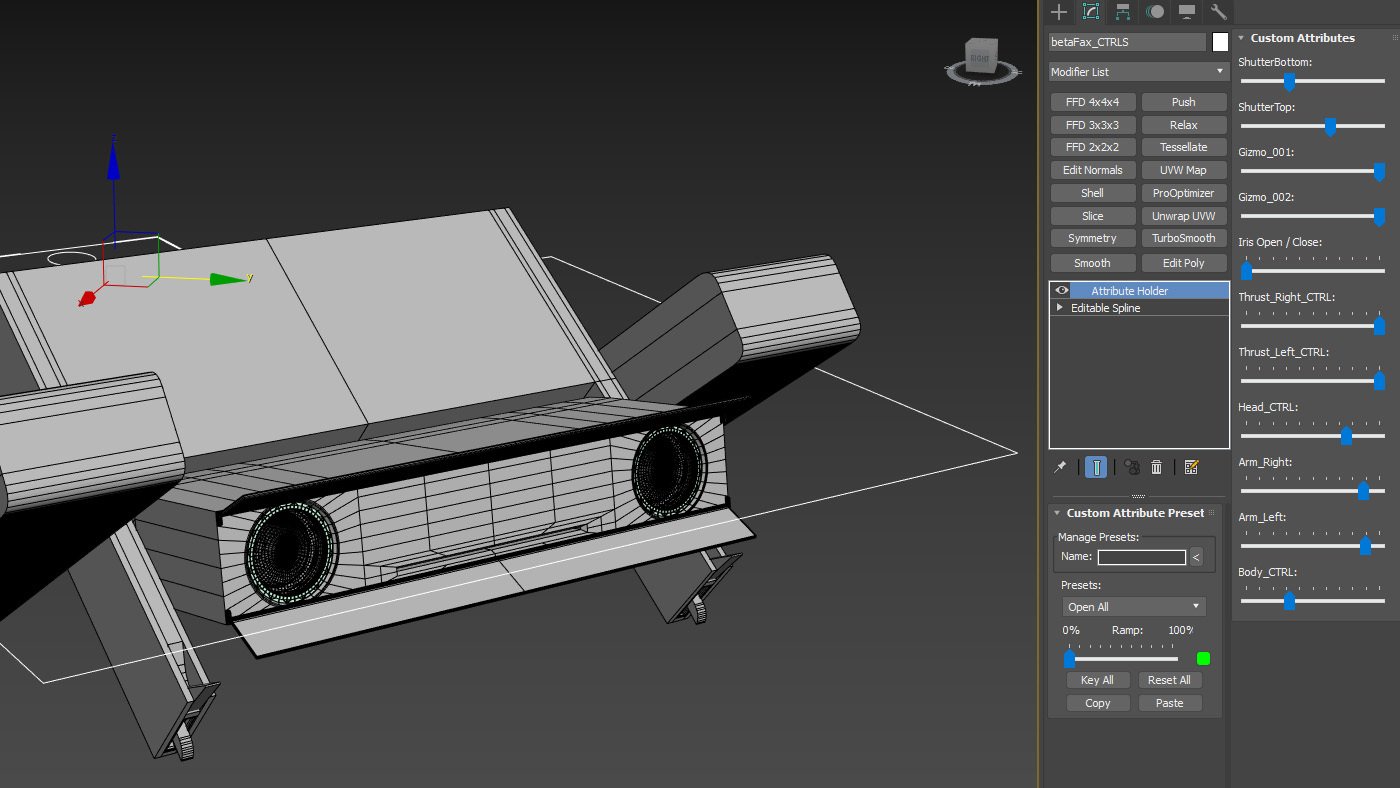Toggle Attribute Holder eye visibility
Image resolution: width=1400 pixels, height=788 pixels.
tap(1062, 290)
